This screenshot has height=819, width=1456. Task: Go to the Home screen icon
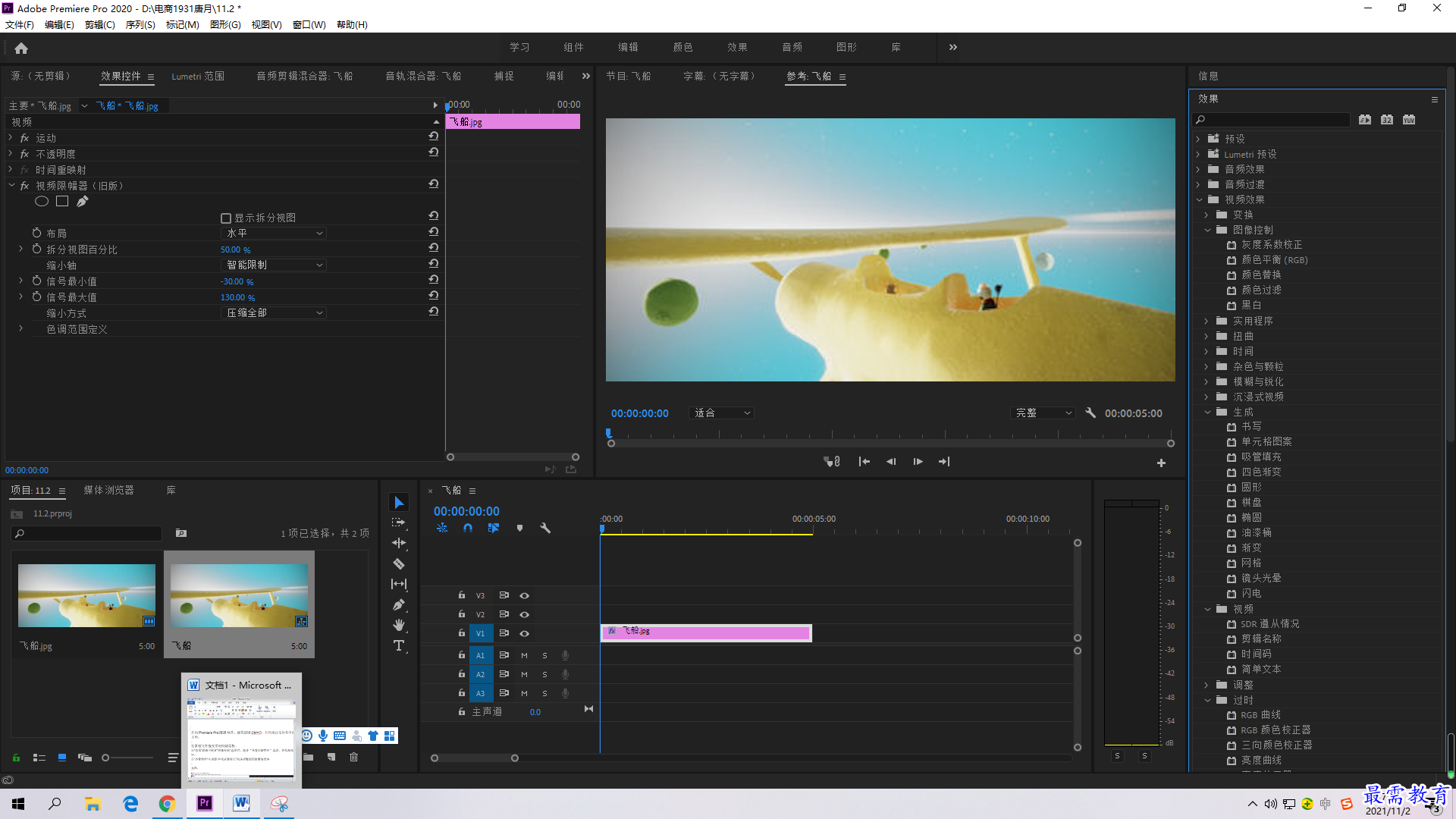pyautogui.click(x=21, y=48)
